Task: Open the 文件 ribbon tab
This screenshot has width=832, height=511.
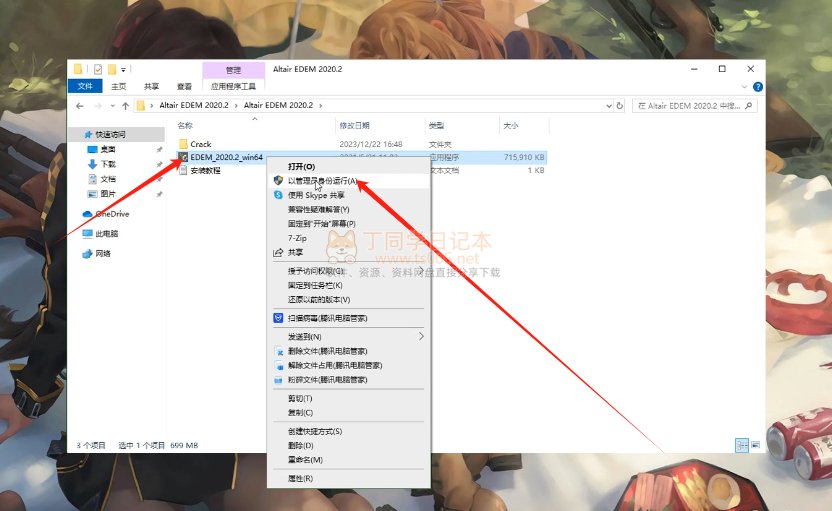Action: (85, 86)
